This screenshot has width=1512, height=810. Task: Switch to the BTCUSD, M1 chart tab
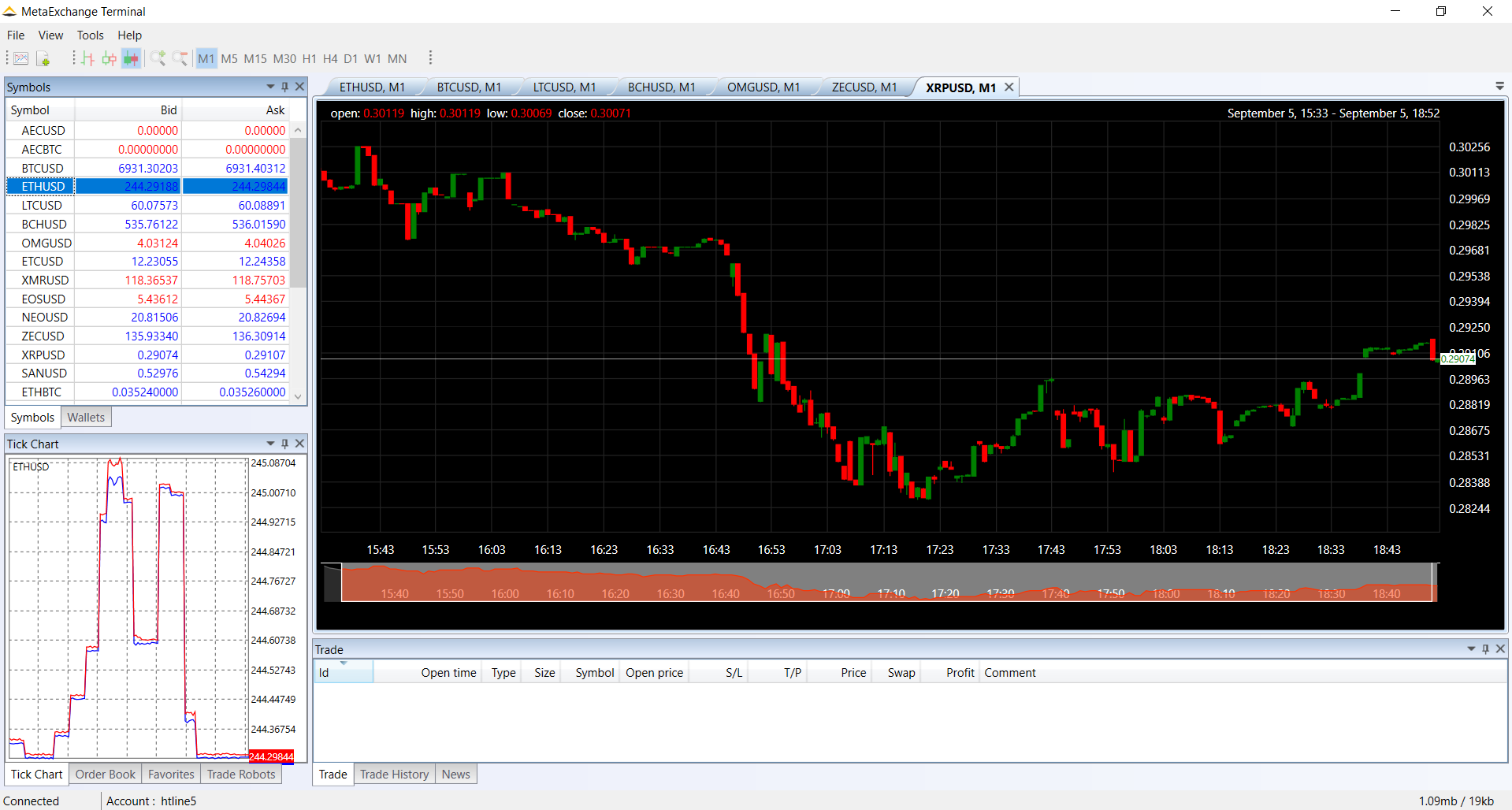point(469,87)
